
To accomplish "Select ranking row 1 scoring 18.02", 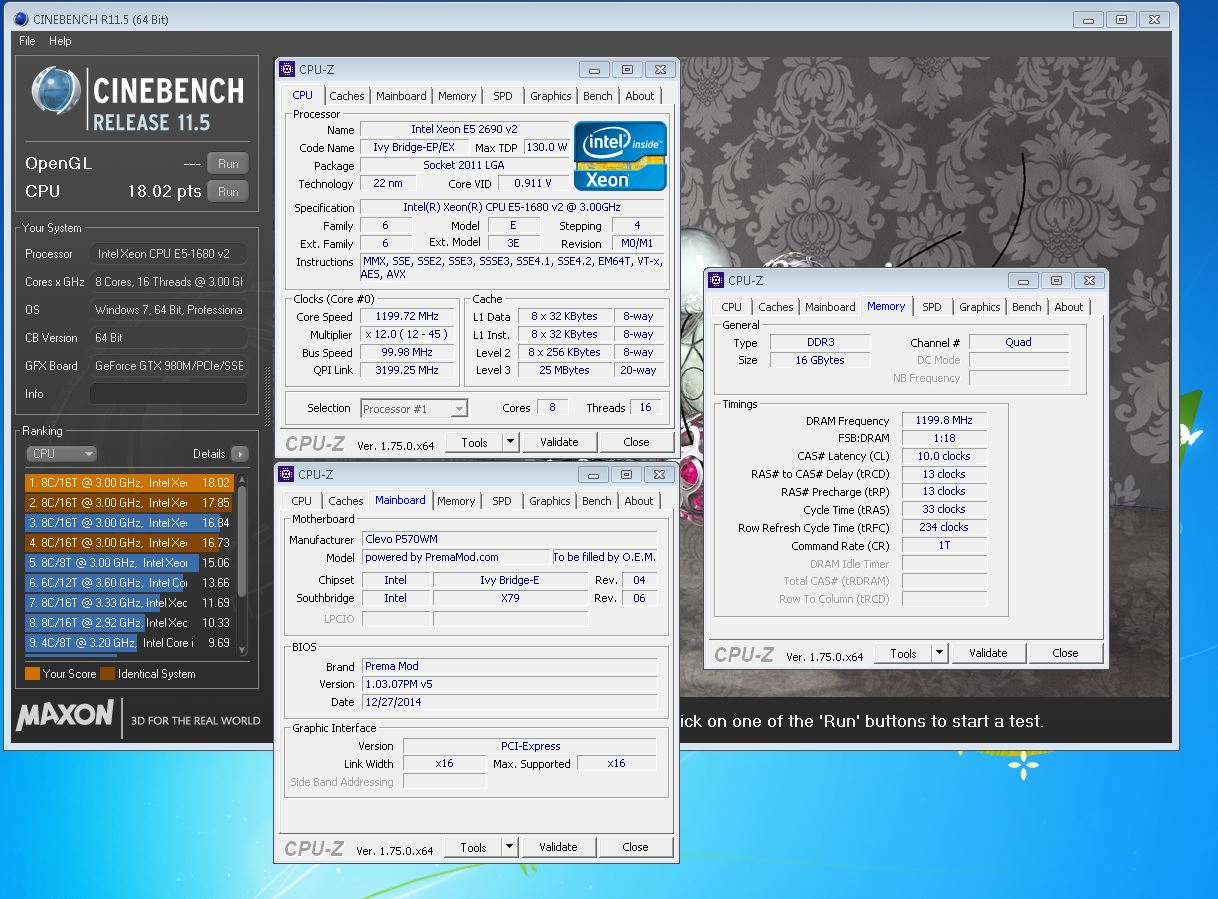I will (129, 482).
